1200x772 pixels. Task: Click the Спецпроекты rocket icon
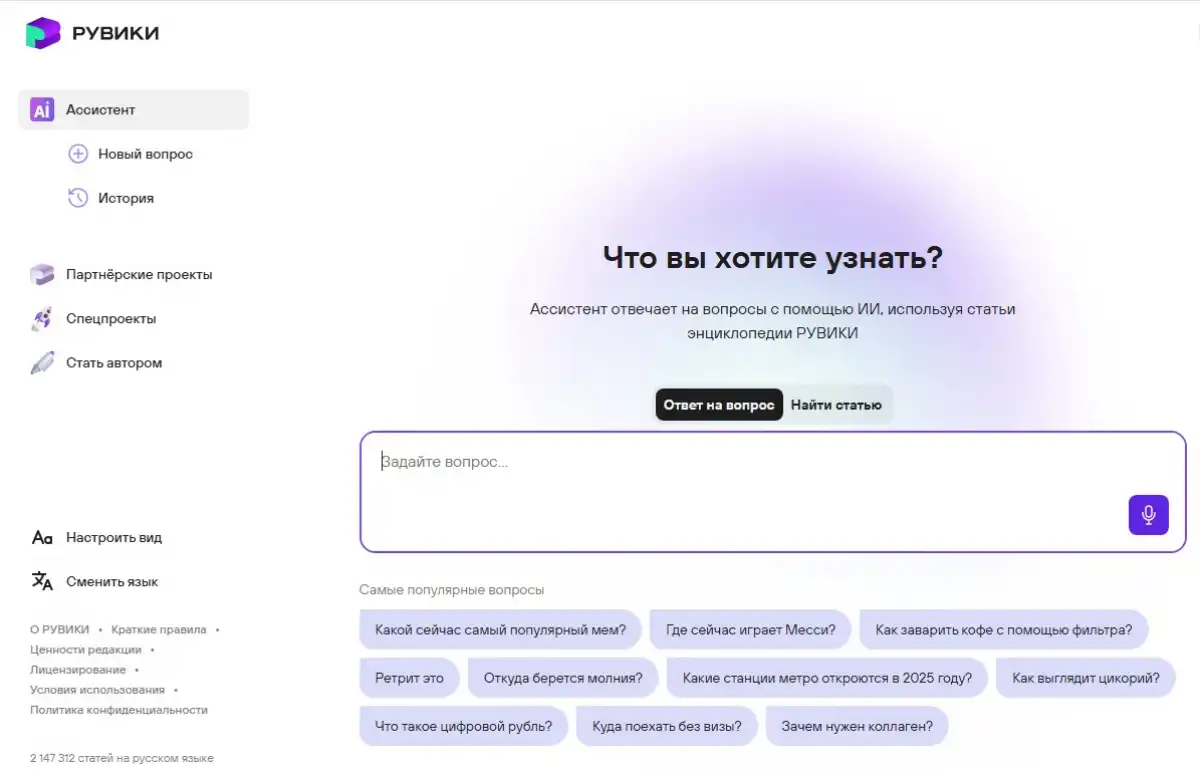click(42, 319)
